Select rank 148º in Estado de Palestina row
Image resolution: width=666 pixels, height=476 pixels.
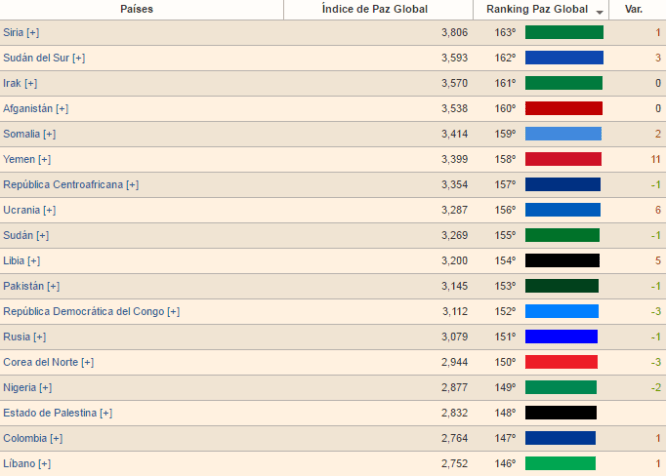coord(505,413)
